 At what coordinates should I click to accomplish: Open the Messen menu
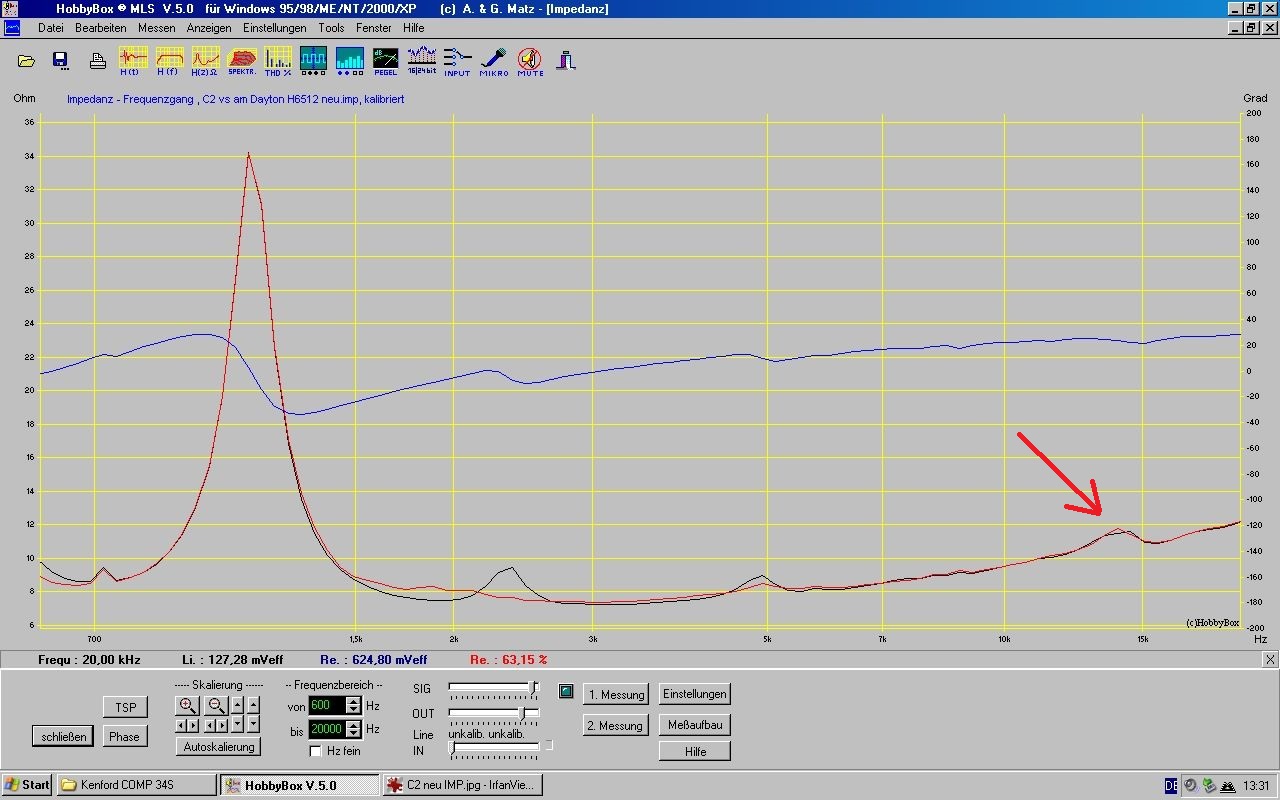coord(156,28)
